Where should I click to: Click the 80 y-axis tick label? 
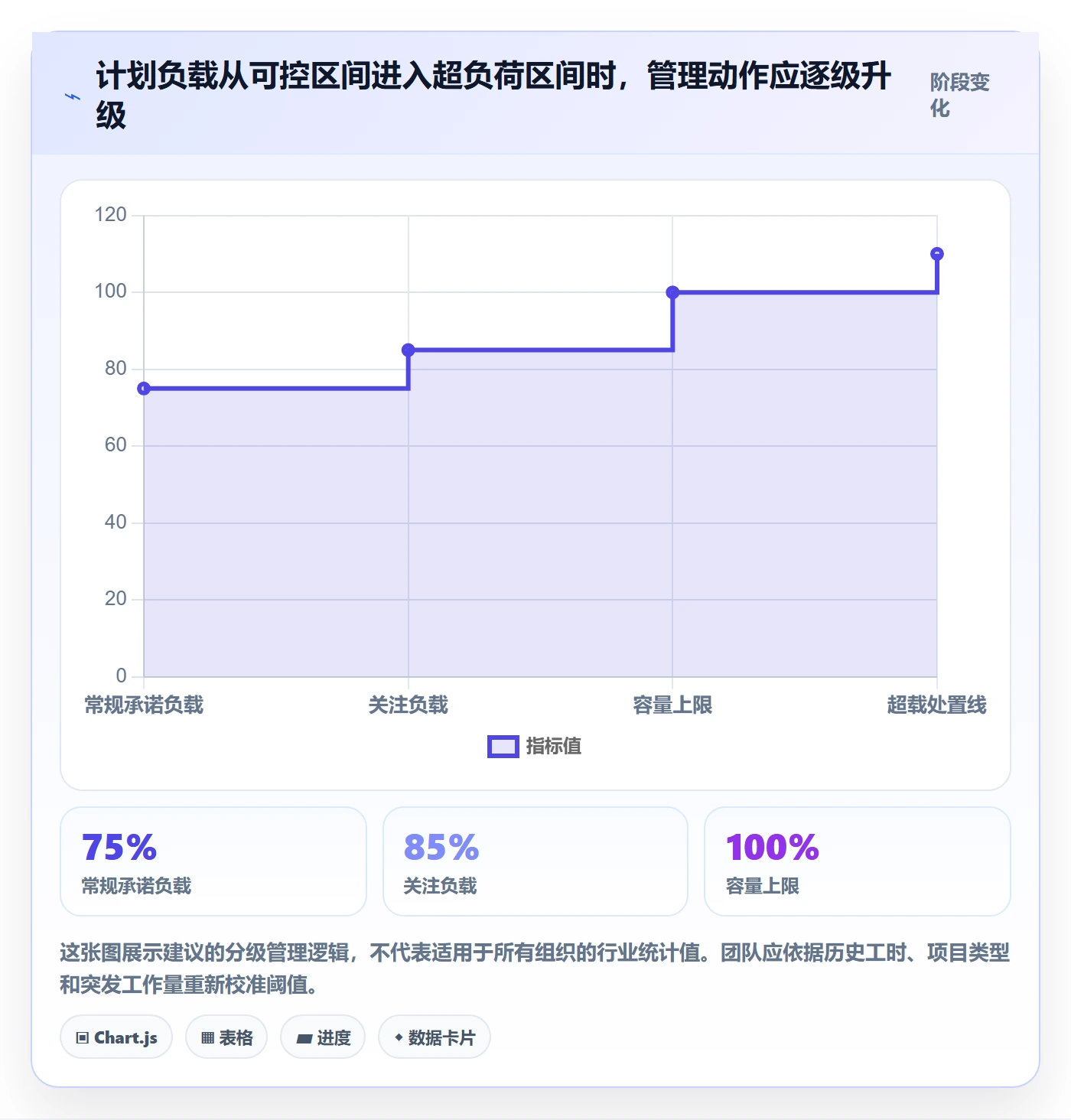point(116,369)
